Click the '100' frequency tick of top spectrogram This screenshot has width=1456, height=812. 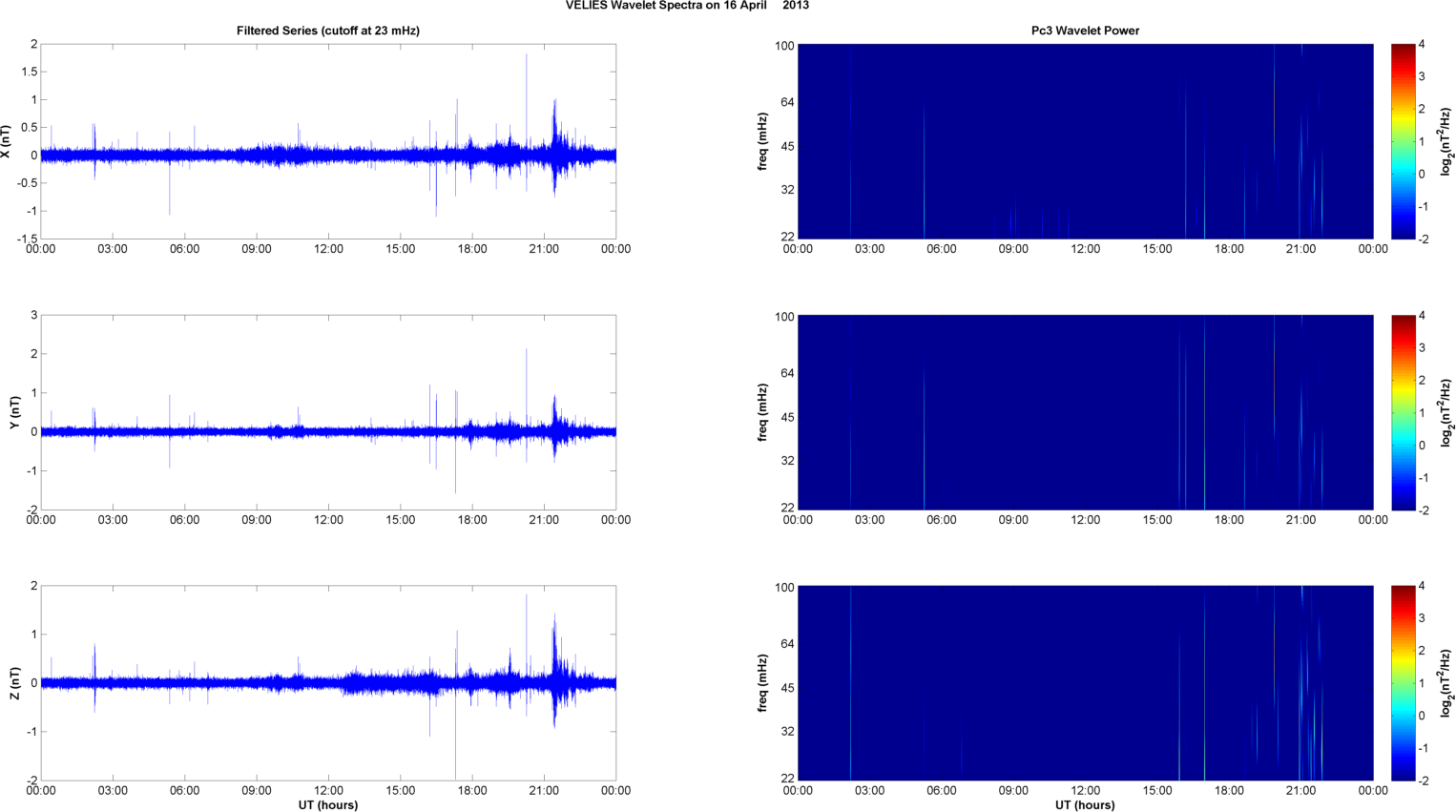click(785, 46)
